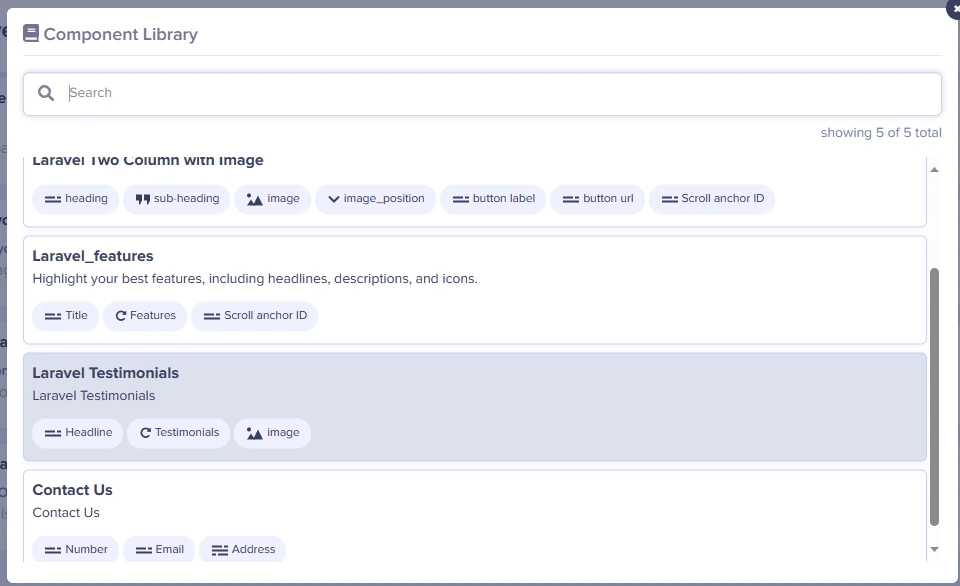
Task: Click Scroll anchor ID chip in Two Column
Action: tap(712, 199)
